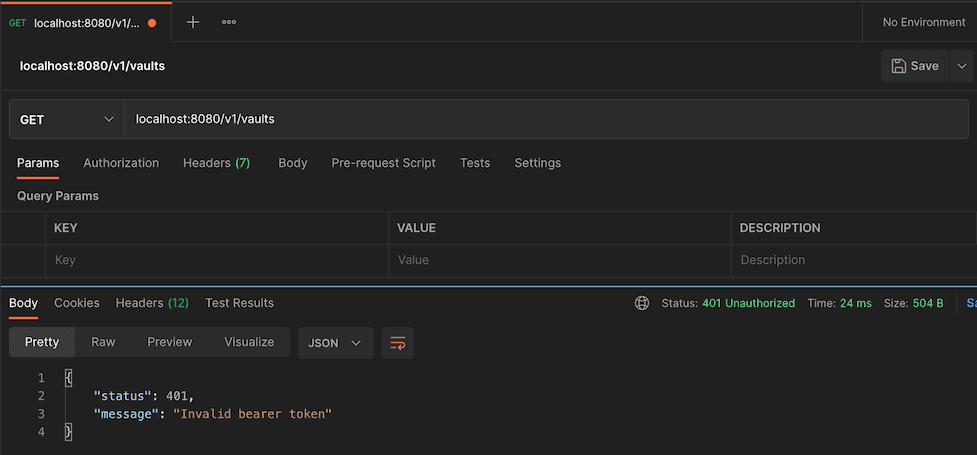Open the GET method dropdown

coord(67,119)
